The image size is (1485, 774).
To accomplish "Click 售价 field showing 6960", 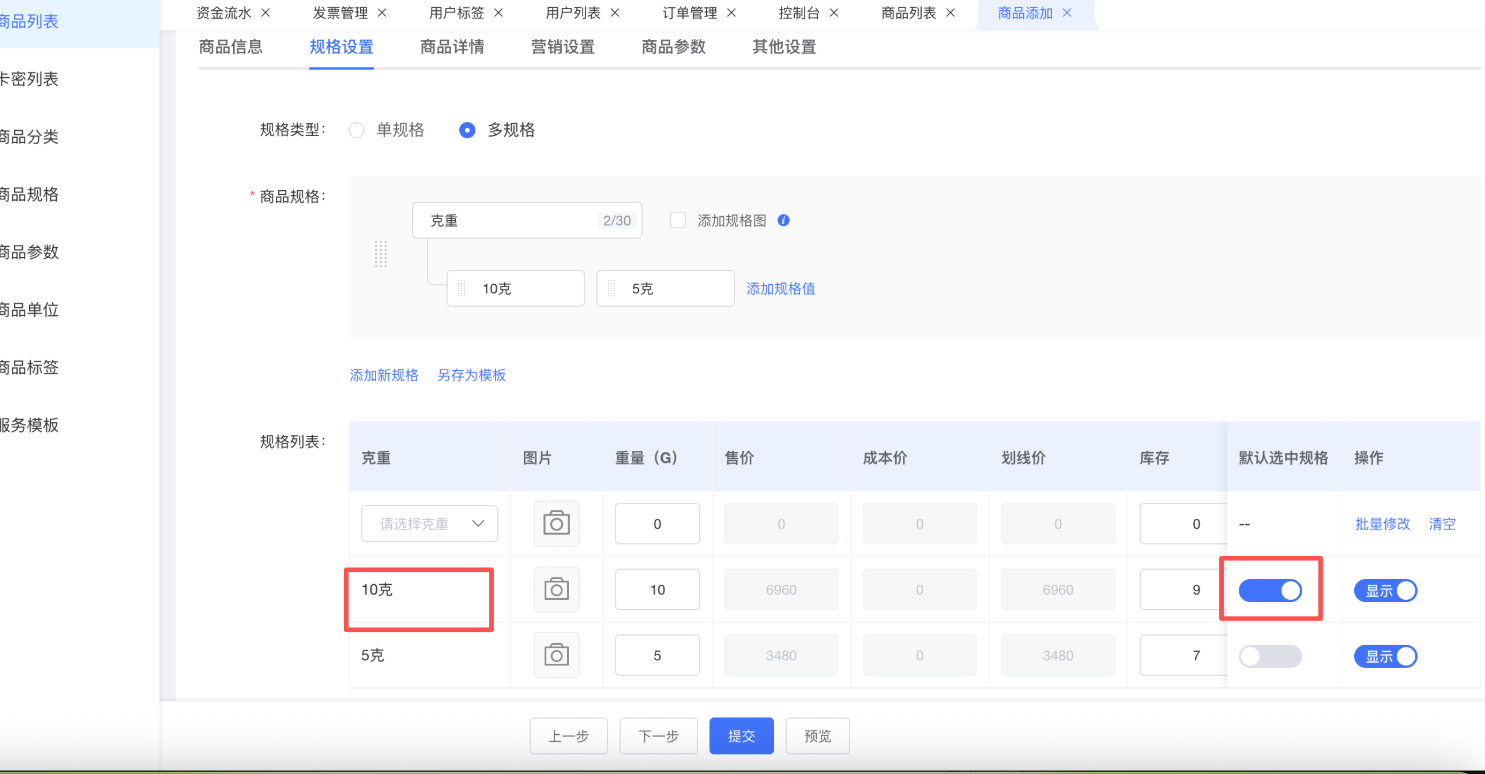I will (781, 590).
